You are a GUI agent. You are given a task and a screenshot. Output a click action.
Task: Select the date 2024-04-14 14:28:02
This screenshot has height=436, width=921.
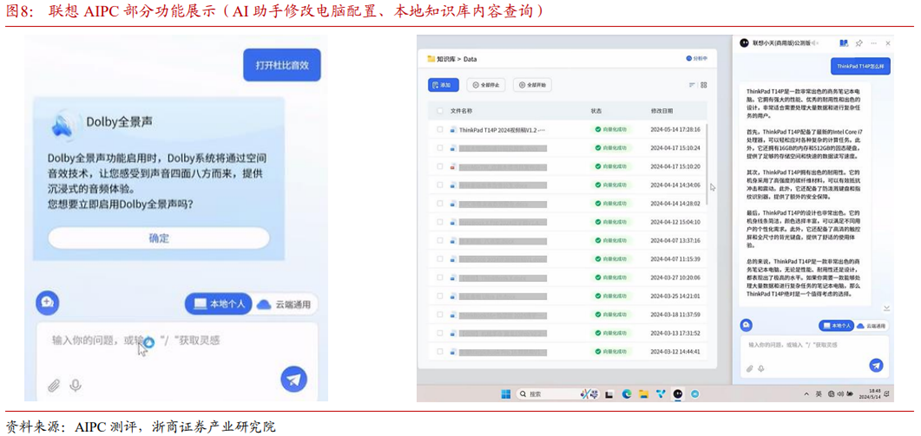tap(675, 203)
